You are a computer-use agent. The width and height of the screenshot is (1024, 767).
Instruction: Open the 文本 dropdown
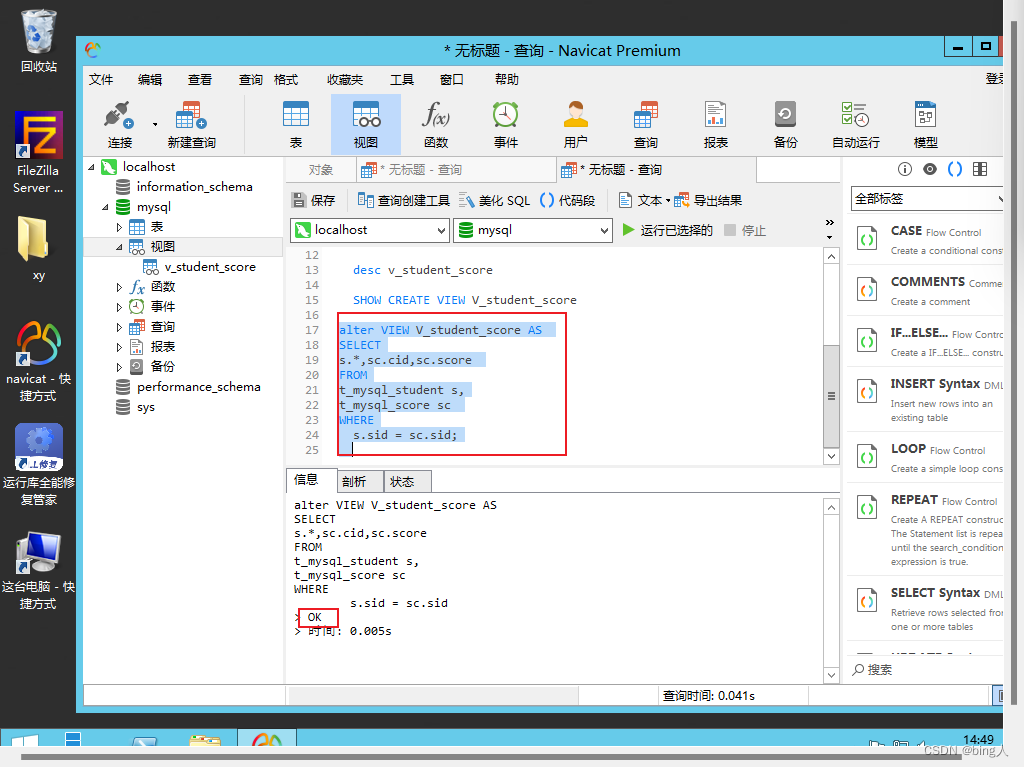pos(644,200)
